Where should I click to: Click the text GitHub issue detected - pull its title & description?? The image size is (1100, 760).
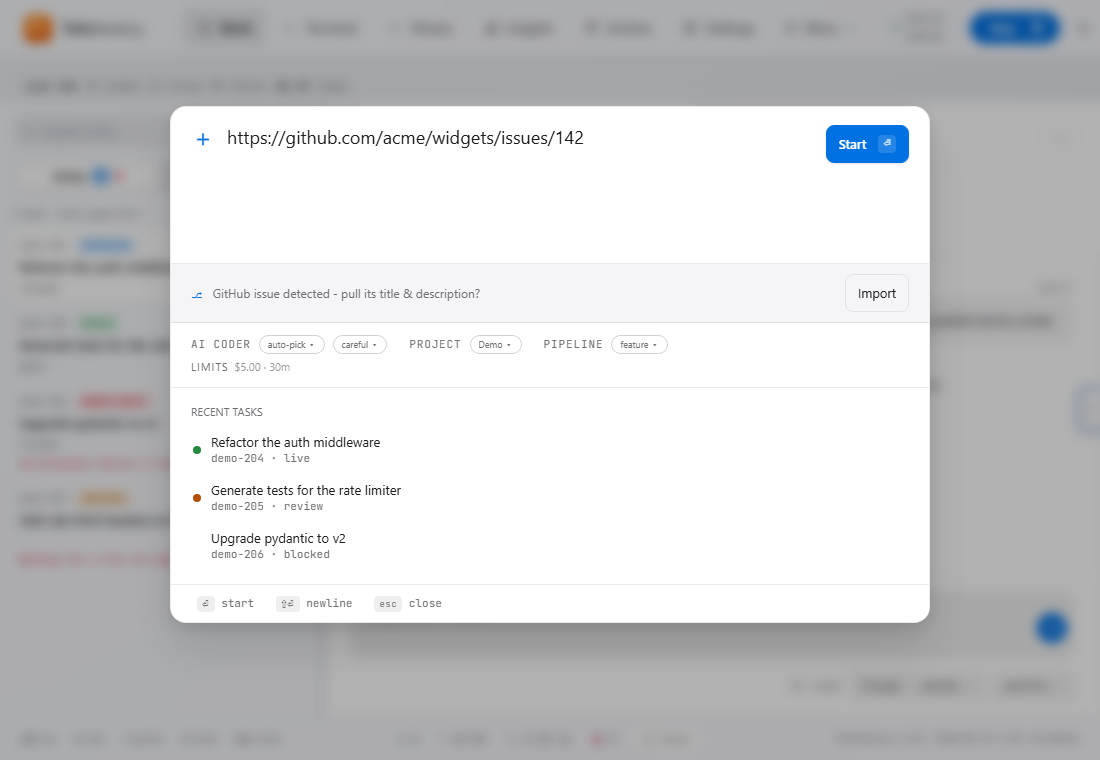click(x=347, y=294)
